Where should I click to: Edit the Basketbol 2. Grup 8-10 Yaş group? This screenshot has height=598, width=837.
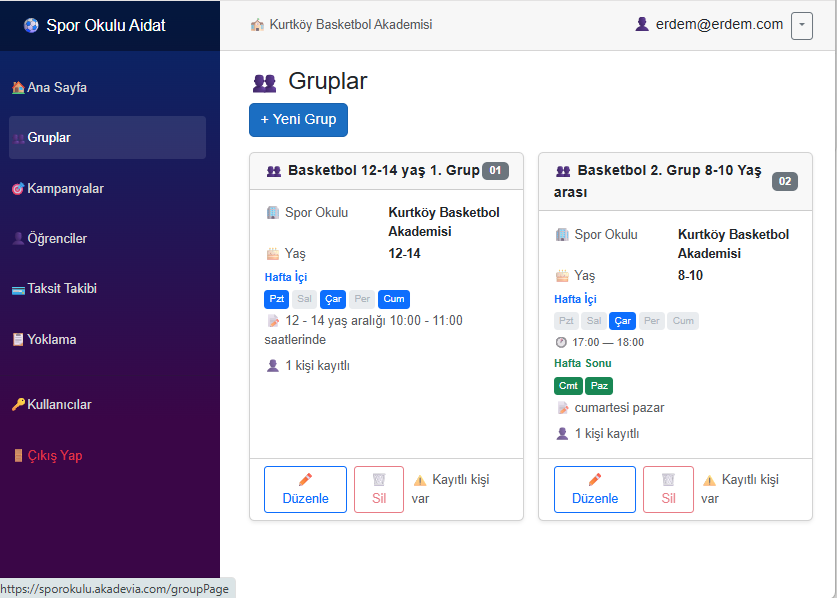tap(595, 490)
